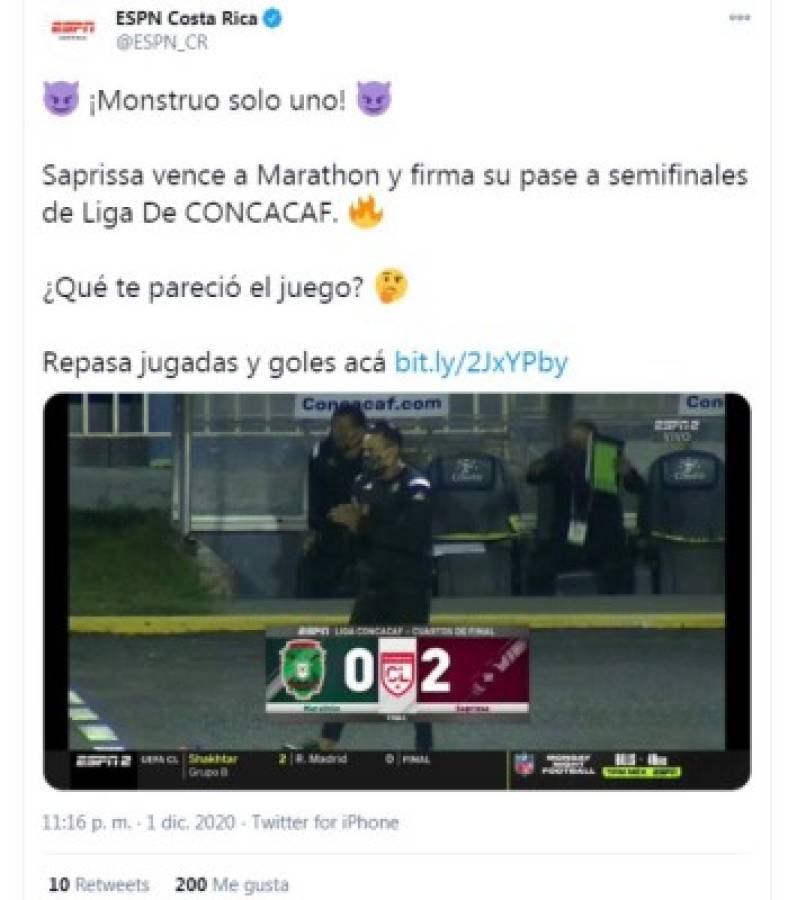
Task: Click the Marathon crest in scoreboard
Action: coord(302,672)
